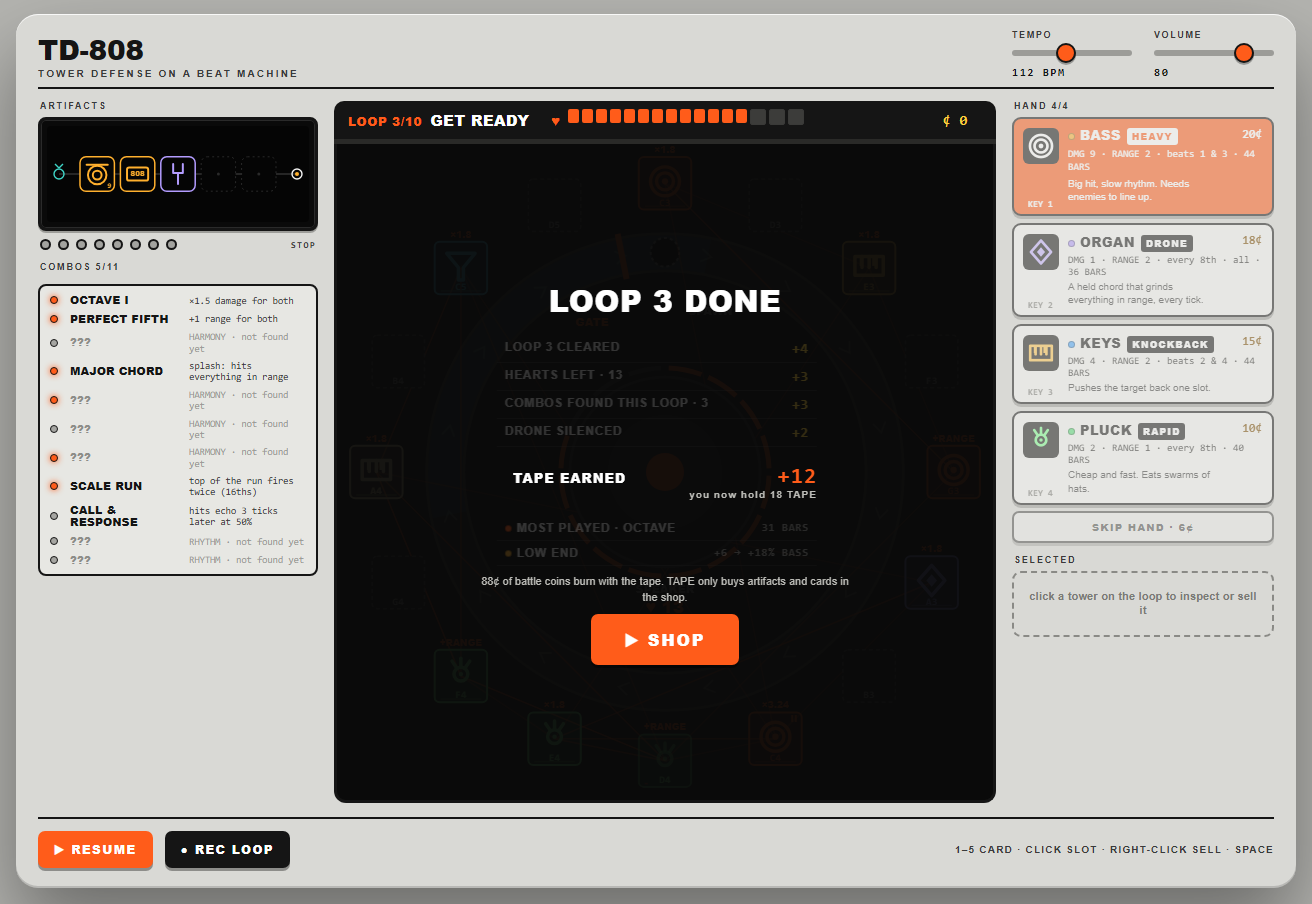Image resolution: width=1312 pixels, height=904 pixels.
Task: Click the dimmed organ diamond tower on the loop
Action: click(931, 582)
